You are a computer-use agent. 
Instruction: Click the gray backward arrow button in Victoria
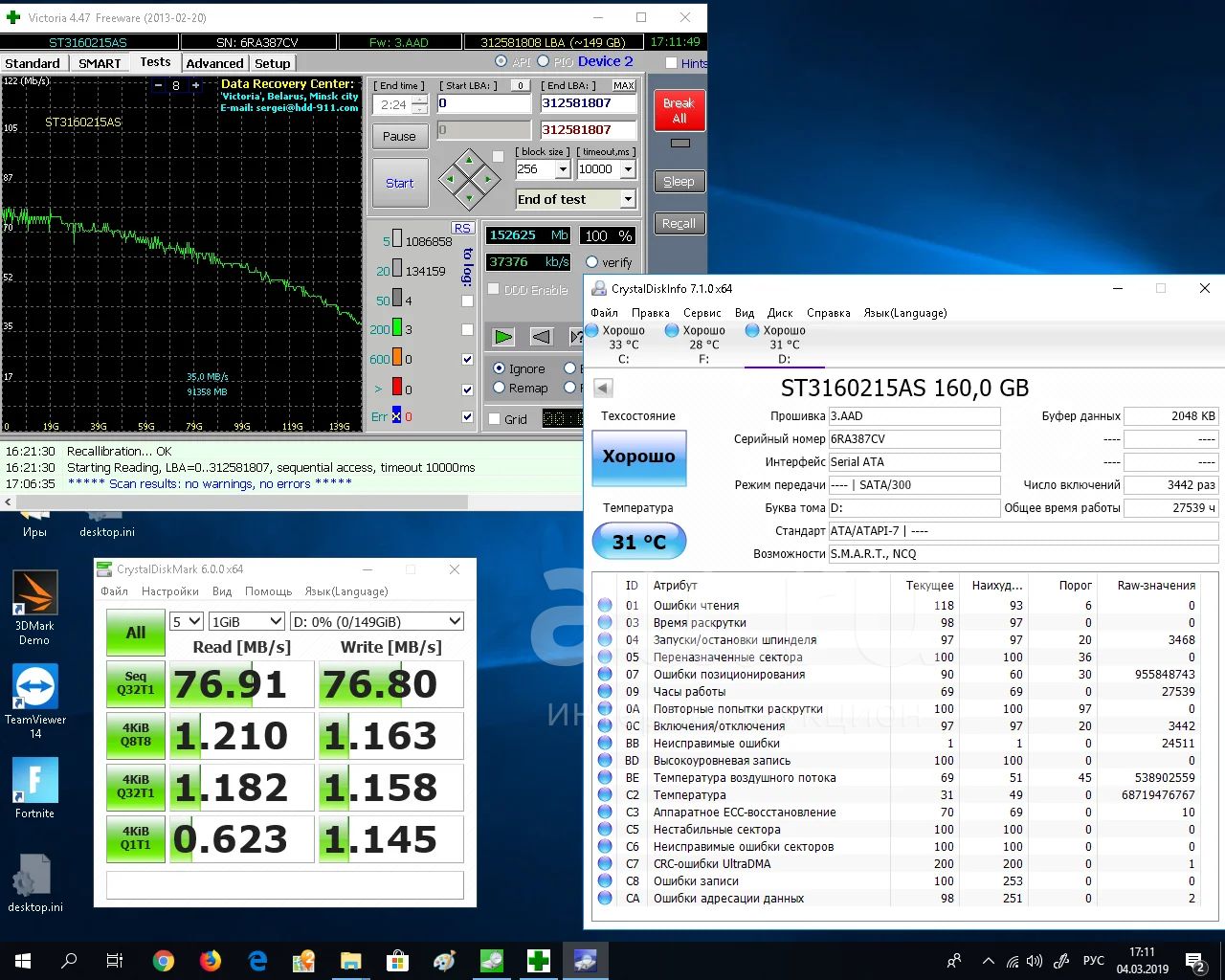click(541, 336)
